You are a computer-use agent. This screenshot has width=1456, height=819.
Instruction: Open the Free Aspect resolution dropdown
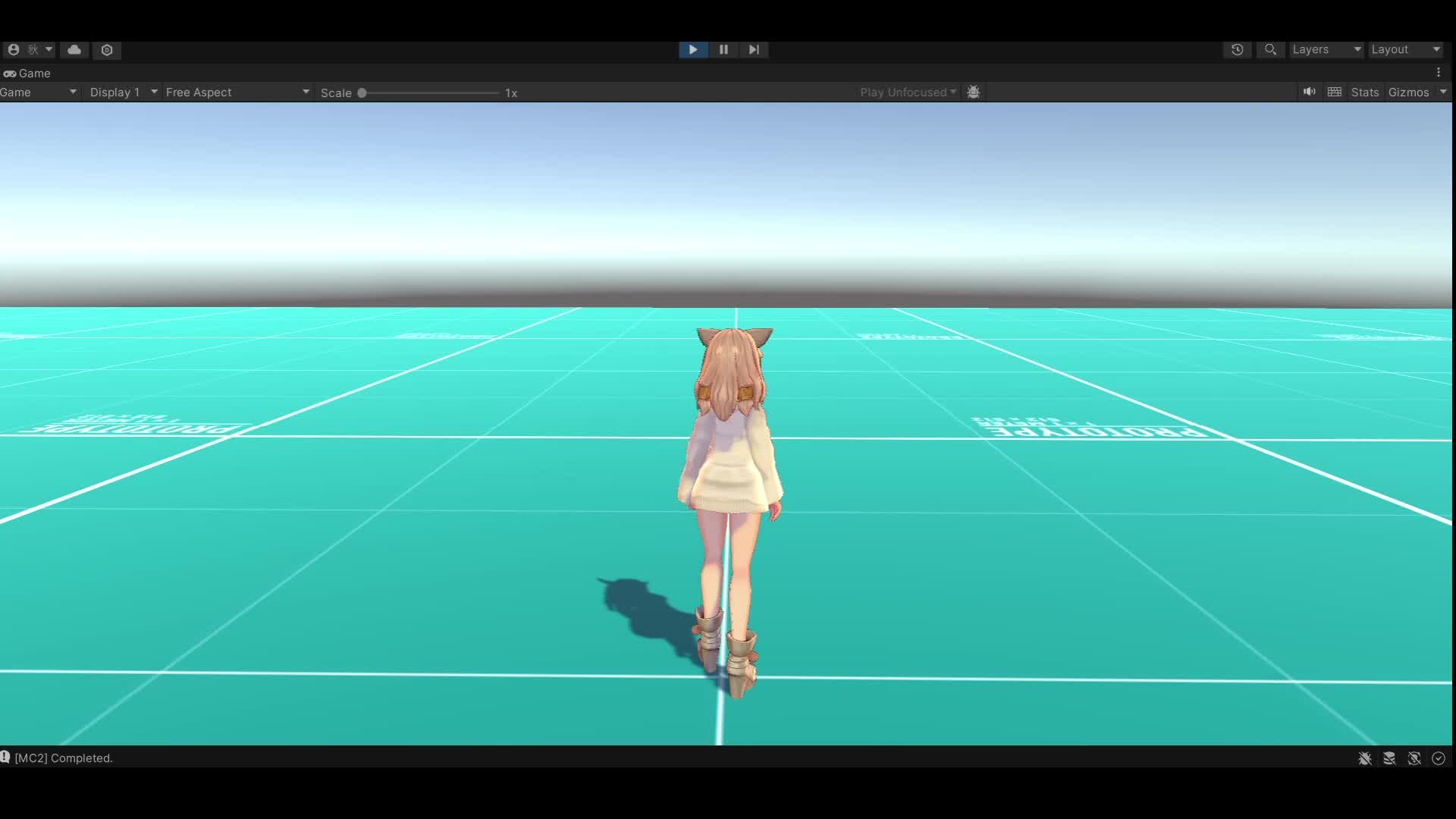pos(237,92)
